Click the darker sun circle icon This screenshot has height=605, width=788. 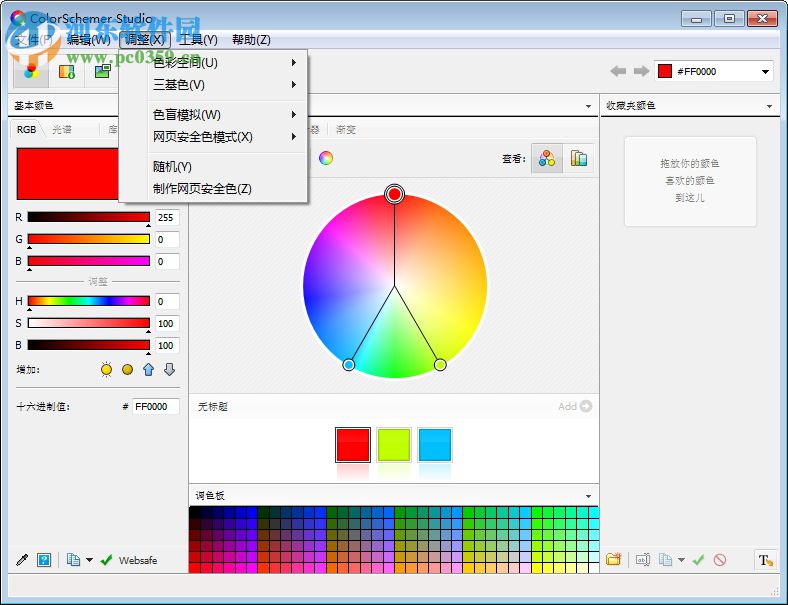point(128,370)
